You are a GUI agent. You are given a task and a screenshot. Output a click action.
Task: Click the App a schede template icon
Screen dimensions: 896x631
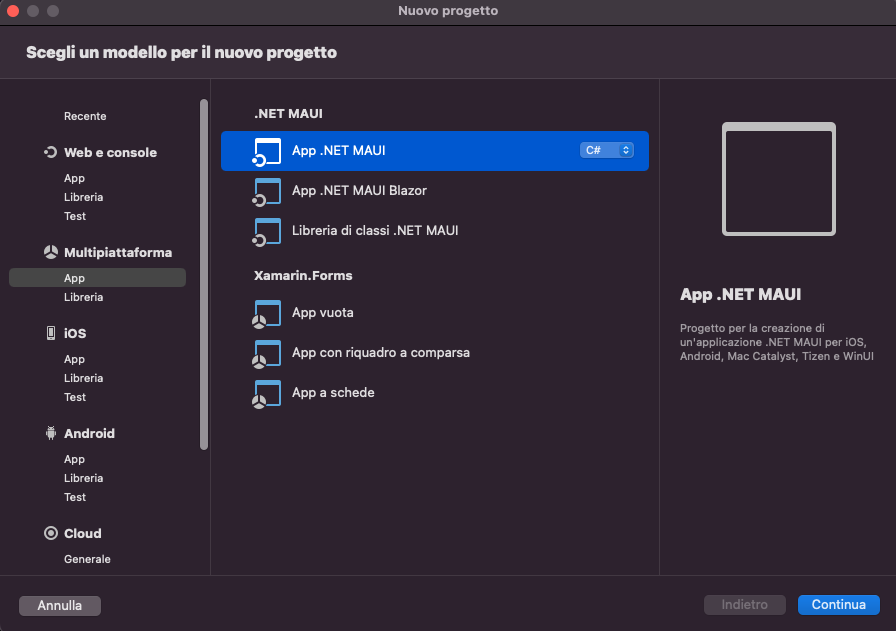(x=266, y=394)
